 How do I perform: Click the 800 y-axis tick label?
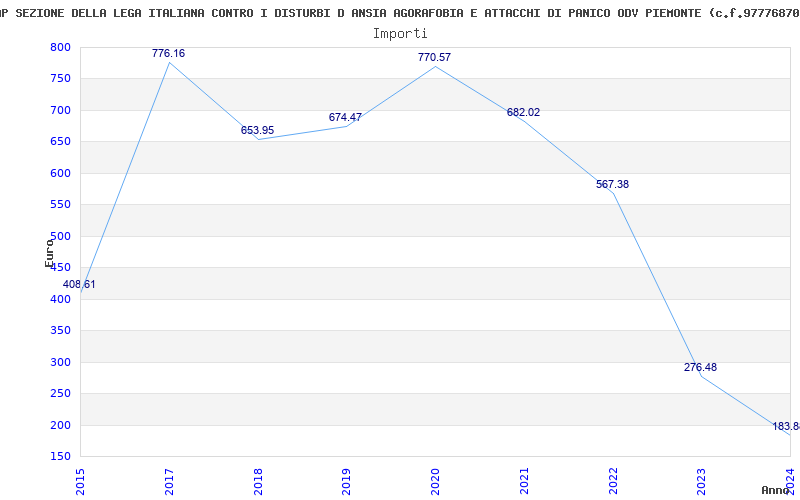click(60, 47)
